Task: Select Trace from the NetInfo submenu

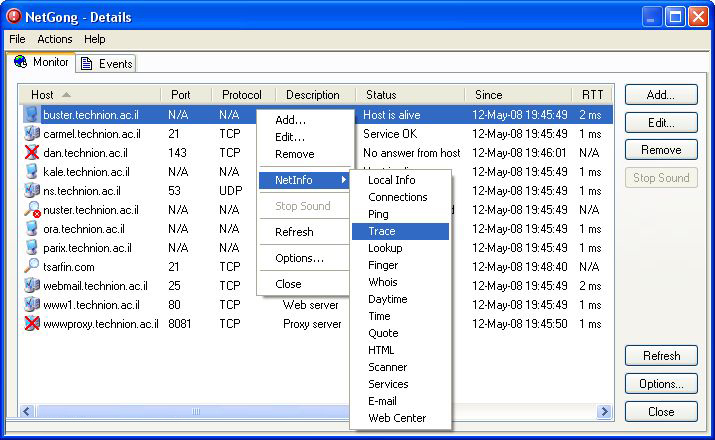Action: (400, 231)
